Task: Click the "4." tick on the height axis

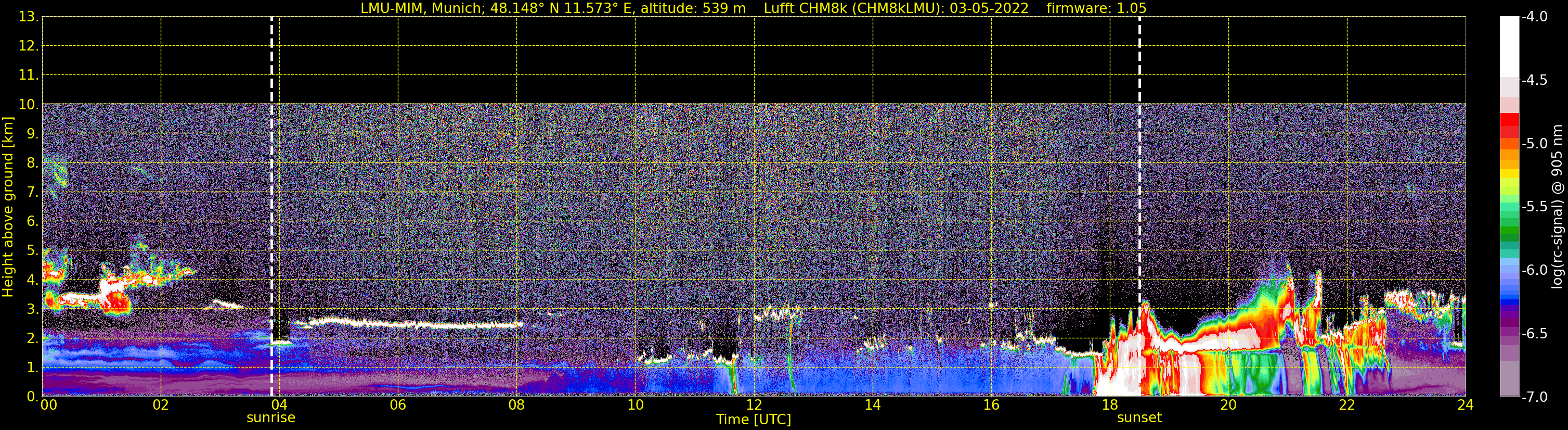Action: (x=32, y=280)
